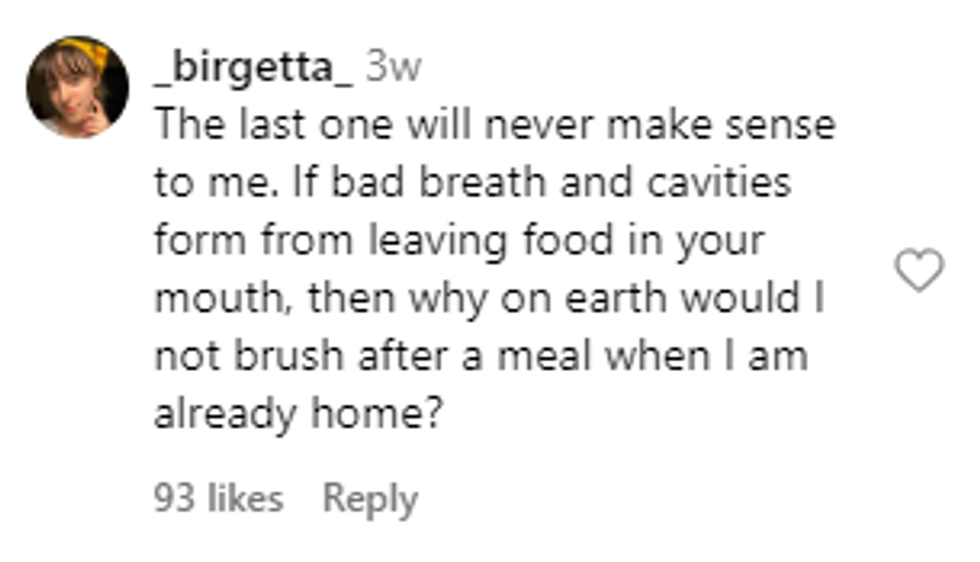Click the "The last one" comment line
The height and width of the screenshot is (562, 980).
494,126
